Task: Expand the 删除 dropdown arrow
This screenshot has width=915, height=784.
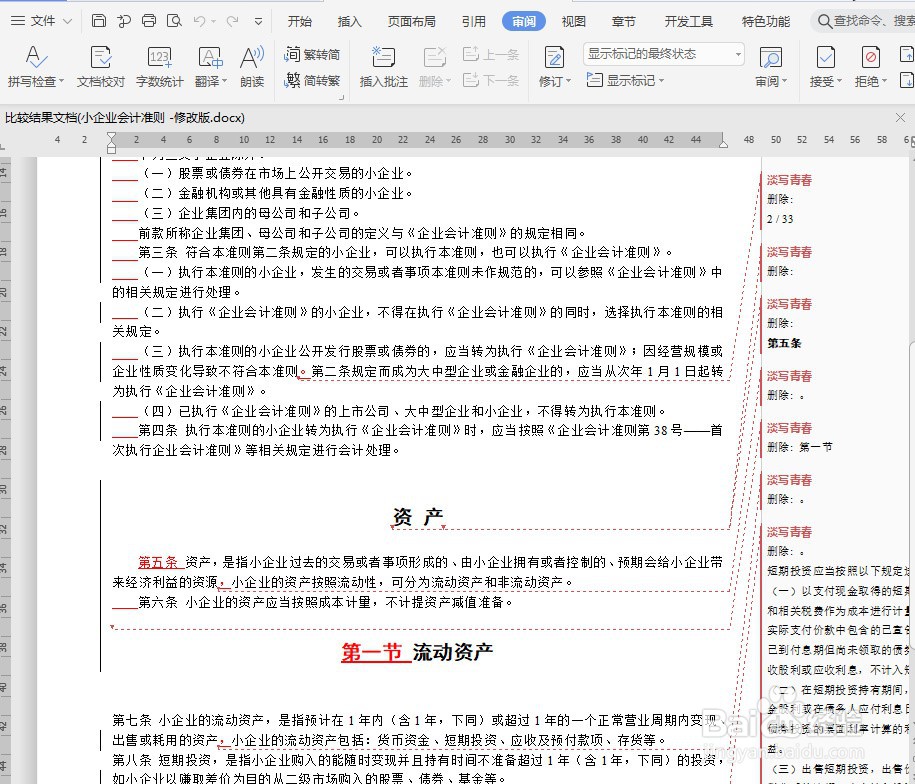Action: (x=448, y=81)
